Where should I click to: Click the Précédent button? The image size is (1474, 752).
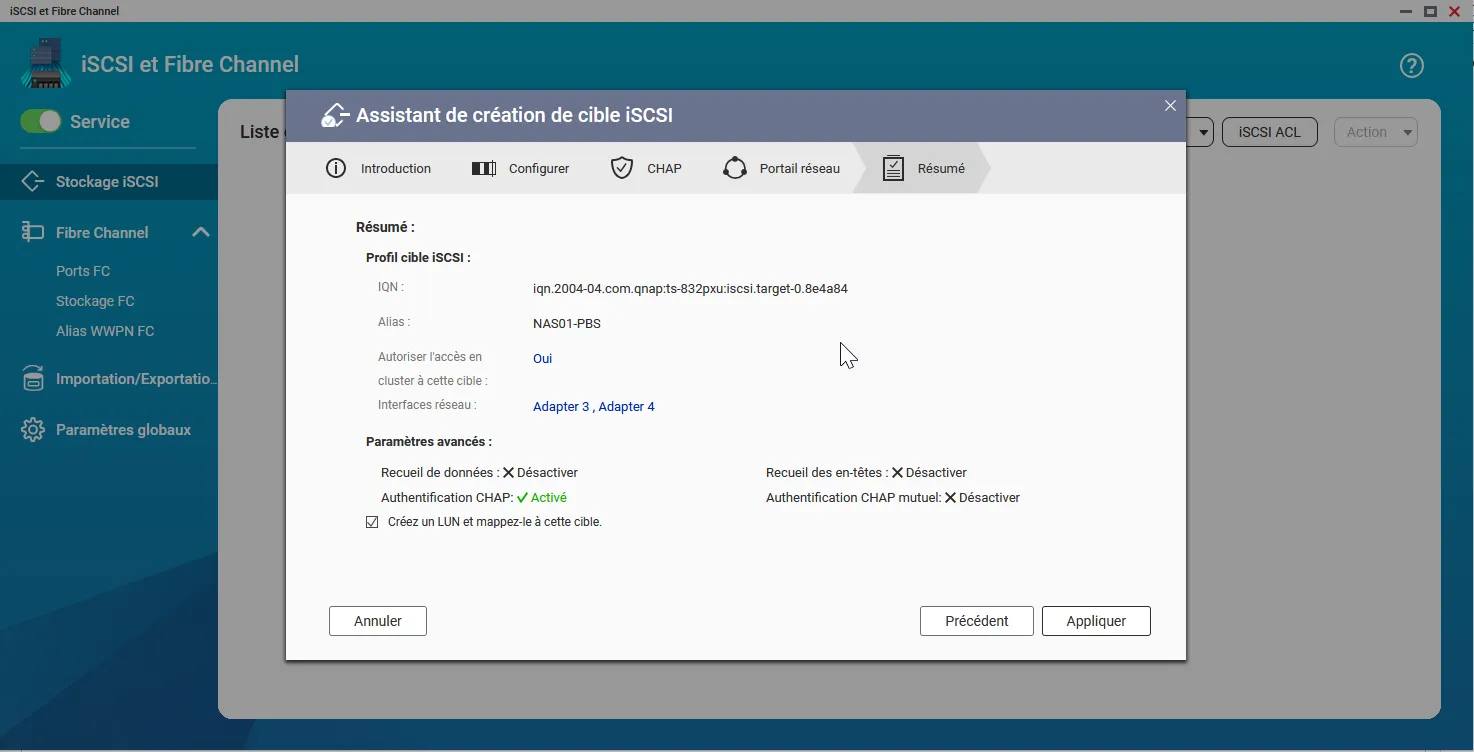(977, 621)
